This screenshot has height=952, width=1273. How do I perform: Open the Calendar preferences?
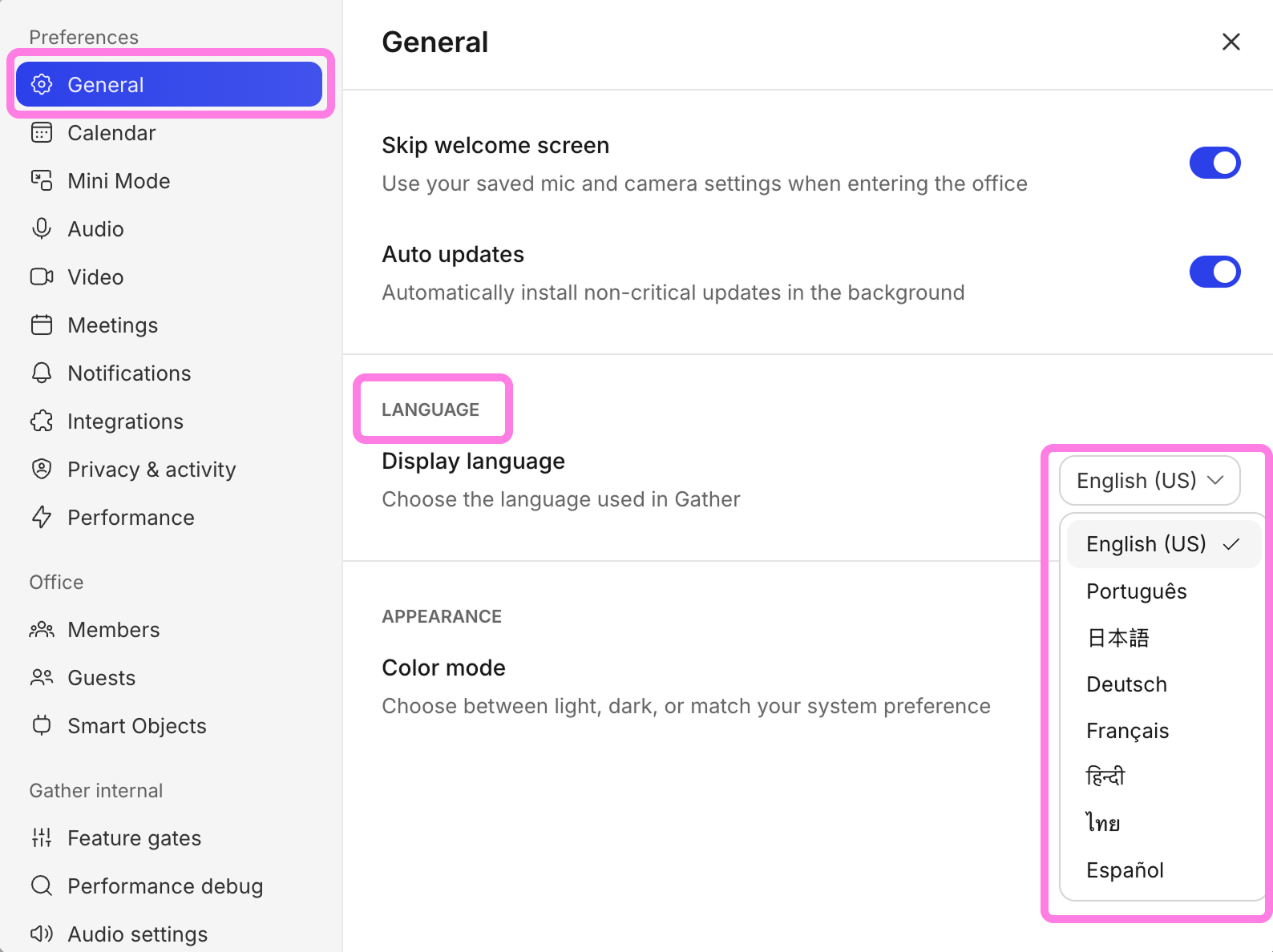pos(169,132)
